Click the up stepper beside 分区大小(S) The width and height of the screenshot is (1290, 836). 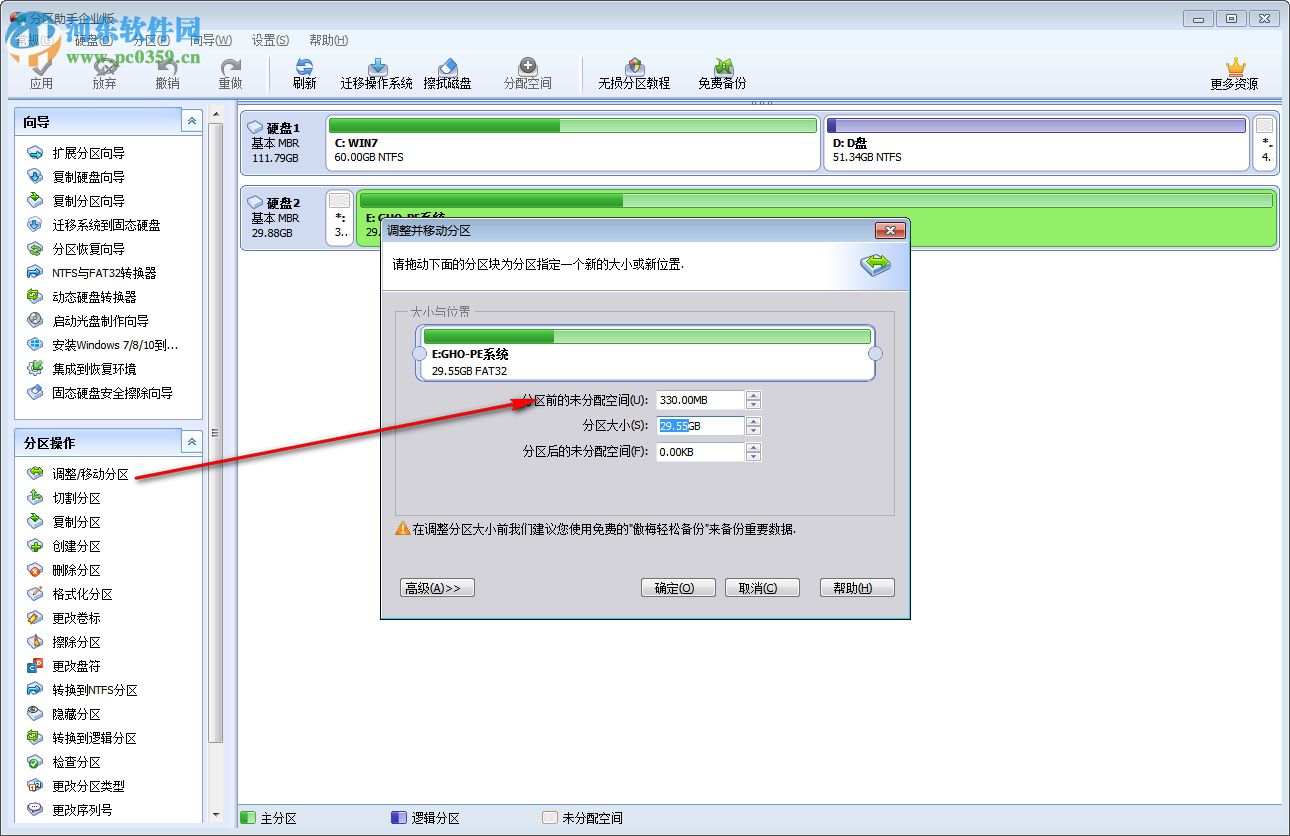[753, 420]
